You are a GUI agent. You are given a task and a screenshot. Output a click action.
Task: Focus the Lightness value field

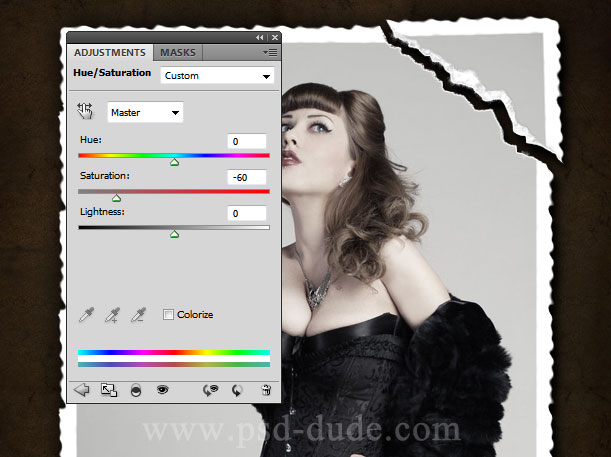247,213
